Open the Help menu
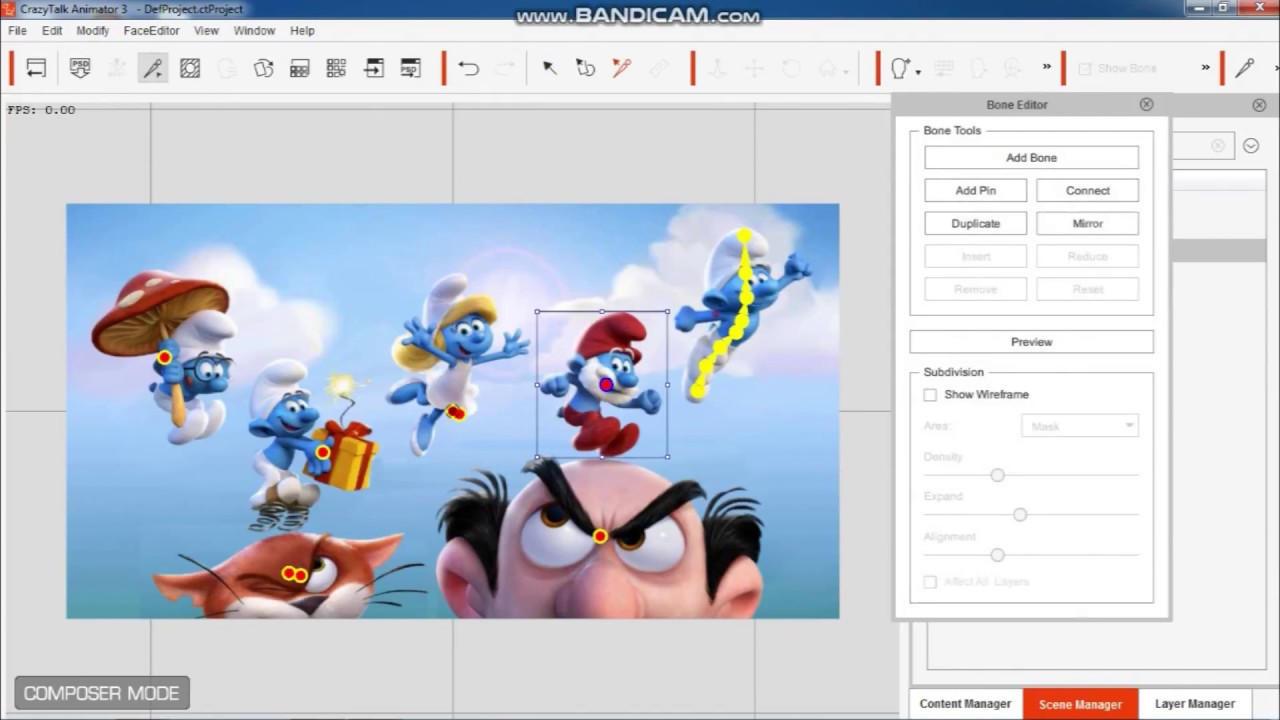The height and width of the screenshot is (720, 1280). tap(302, 31)
